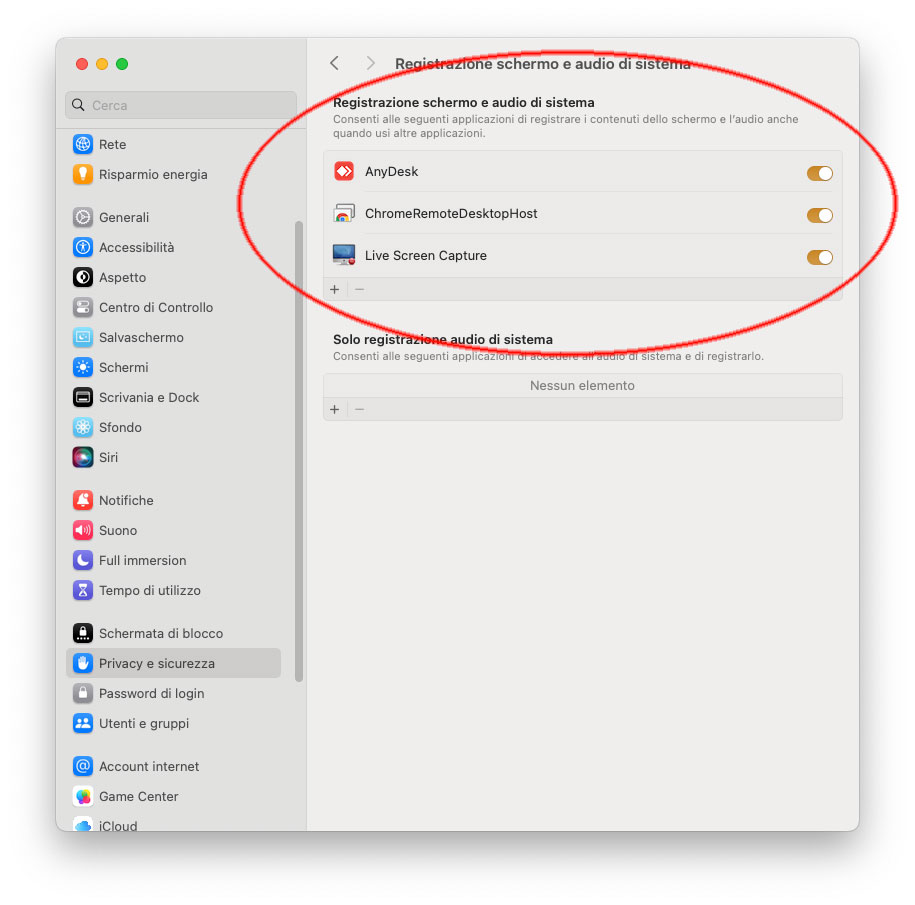Screen dimensions: 915x905
Task: Click the Risparmio energia bulb icon
Action: click(83, 174)
